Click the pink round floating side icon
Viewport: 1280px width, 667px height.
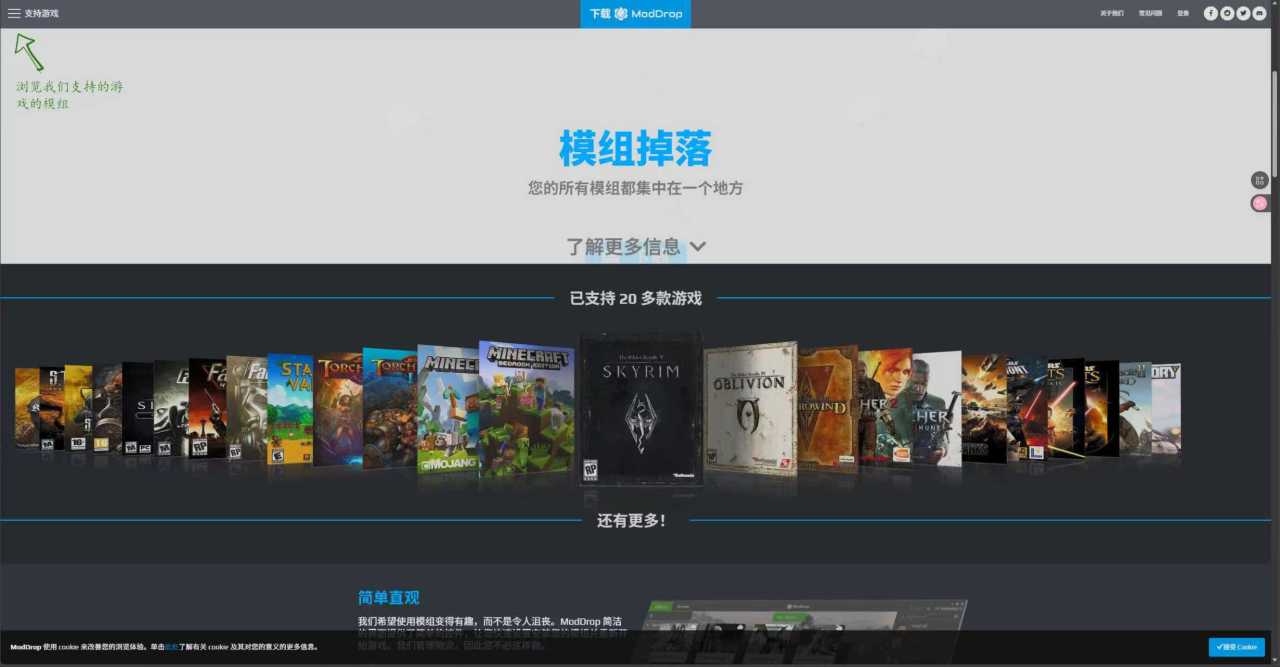1260,203
